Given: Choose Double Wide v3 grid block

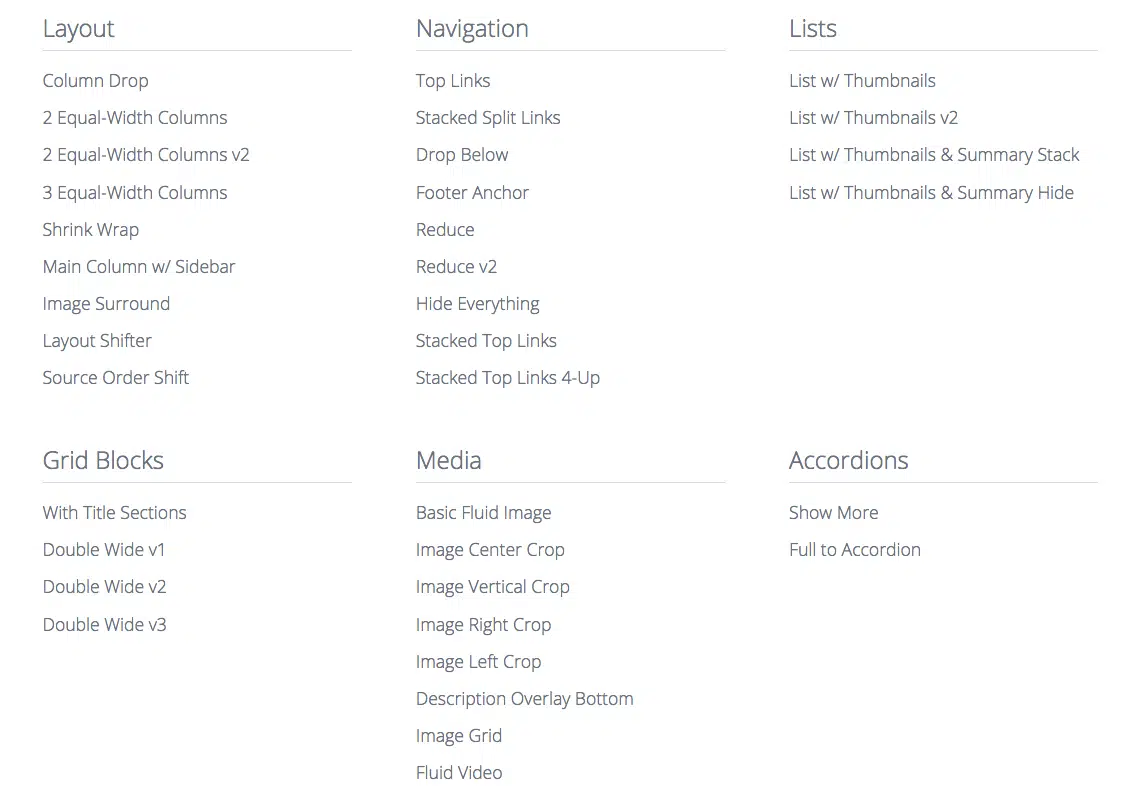Looking at the screenshot, I should click(104, 625).
